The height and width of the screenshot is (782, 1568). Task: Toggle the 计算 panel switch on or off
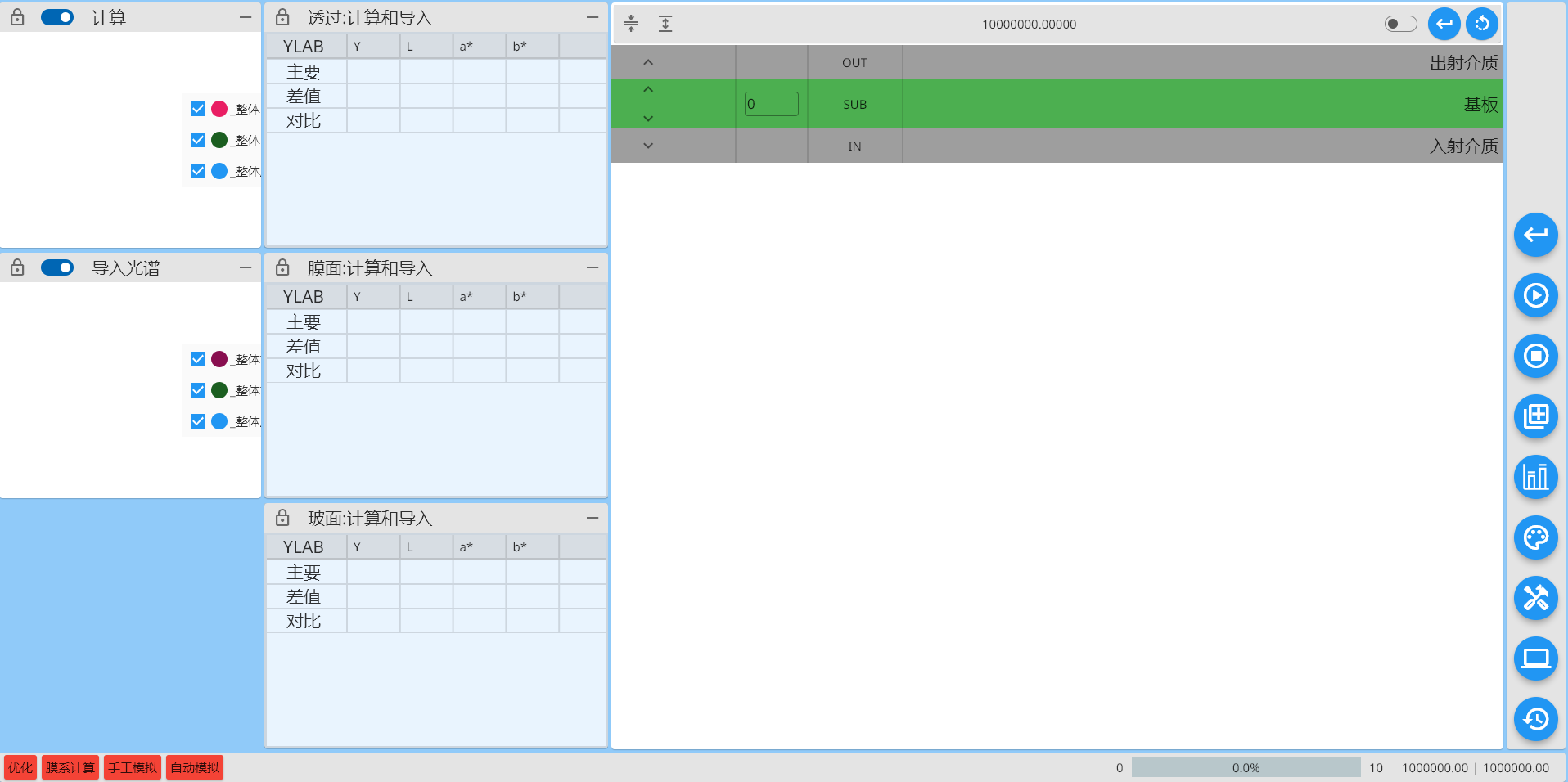(x=57, y=17)
